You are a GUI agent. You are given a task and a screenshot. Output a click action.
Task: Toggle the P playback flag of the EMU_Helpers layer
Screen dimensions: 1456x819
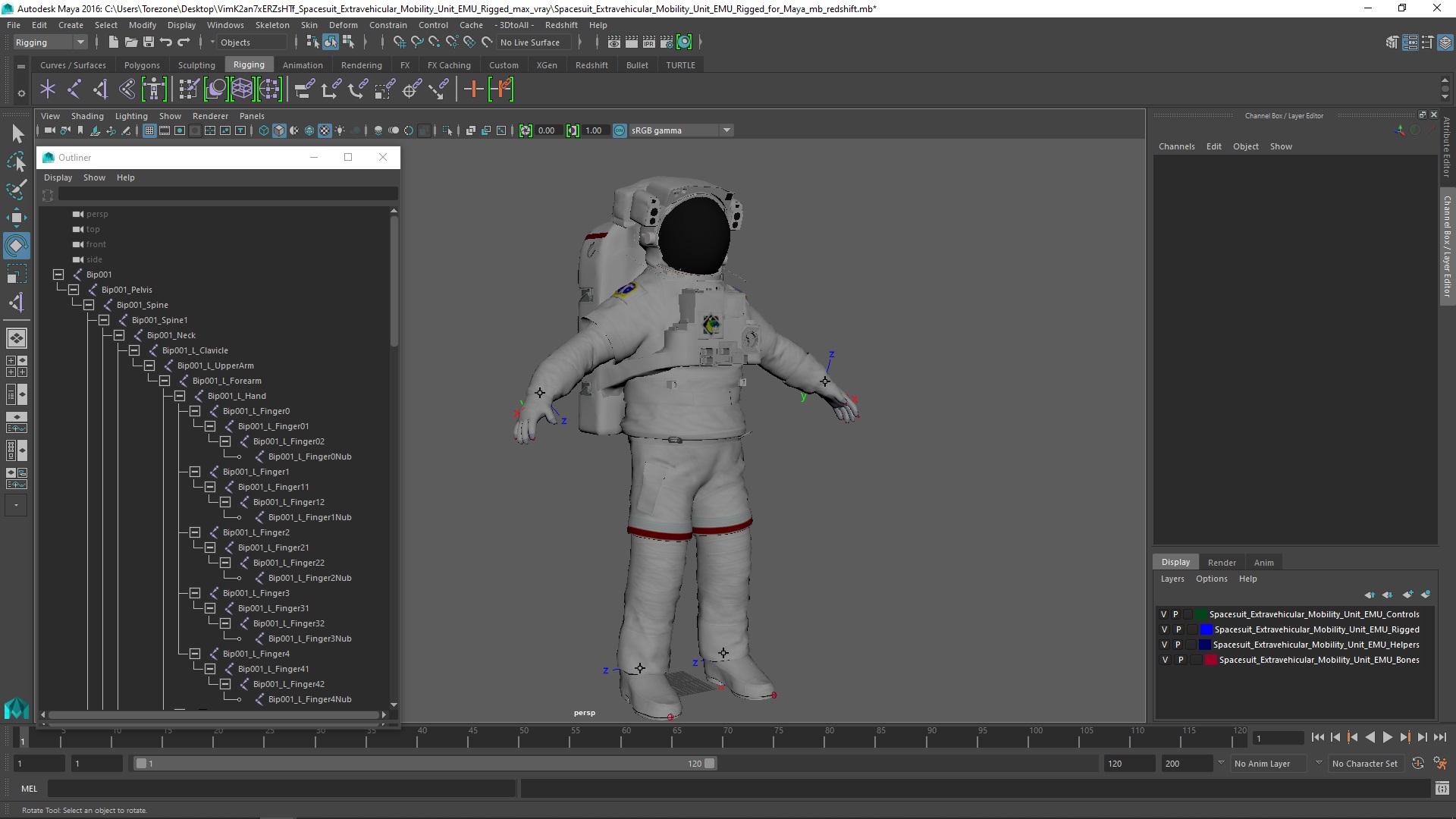[1178, 645]
